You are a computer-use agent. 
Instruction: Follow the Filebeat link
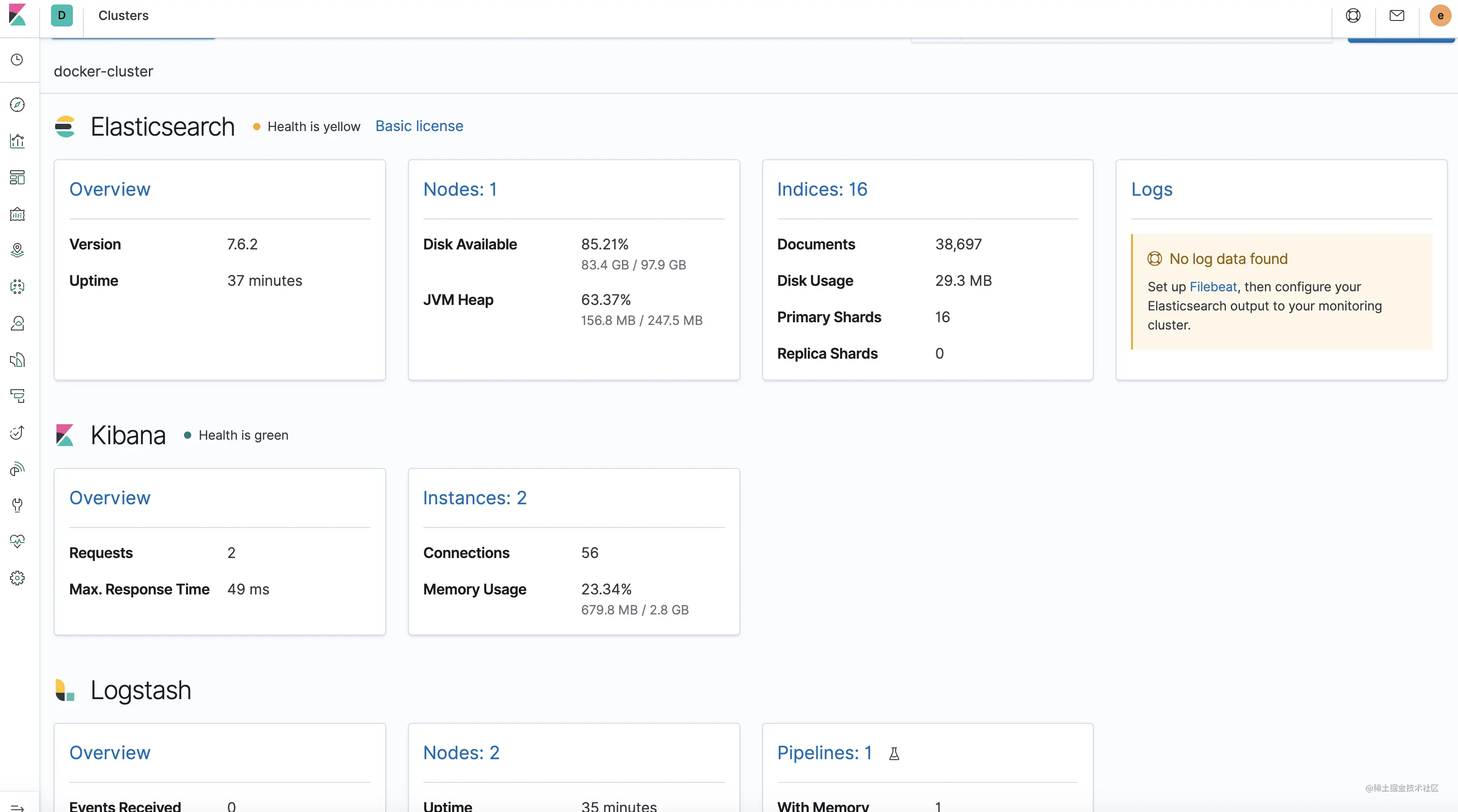[x=1213, y=287]
